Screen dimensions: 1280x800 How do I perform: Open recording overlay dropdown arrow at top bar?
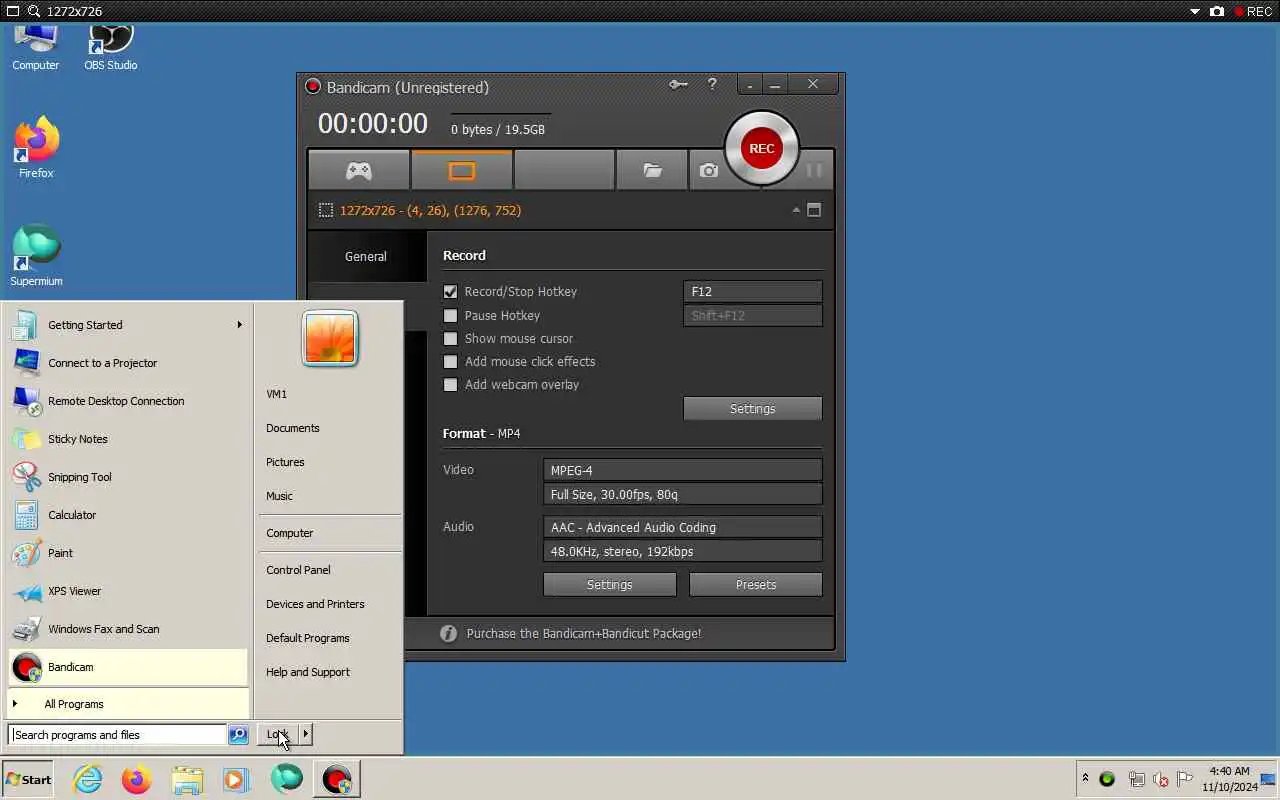(x=1194, y=12)
